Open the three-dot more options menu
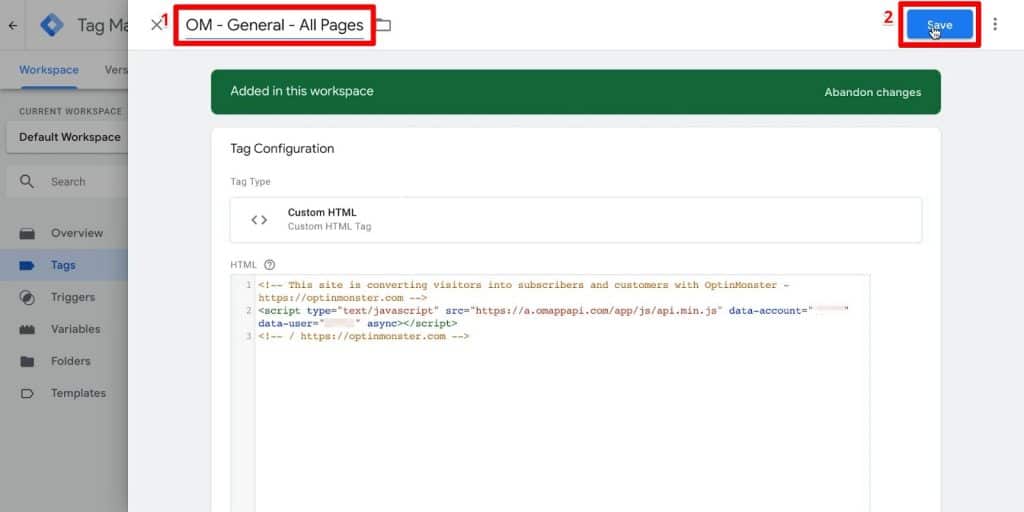The width and height of the screenshot is (1024, 512). coord(995,25)
